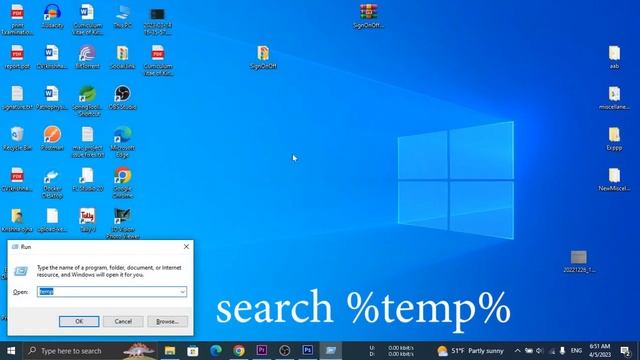640x360 pixels.
Task: Open the miscellane zipped folder on desktop
Action: [x=614, y=98]
